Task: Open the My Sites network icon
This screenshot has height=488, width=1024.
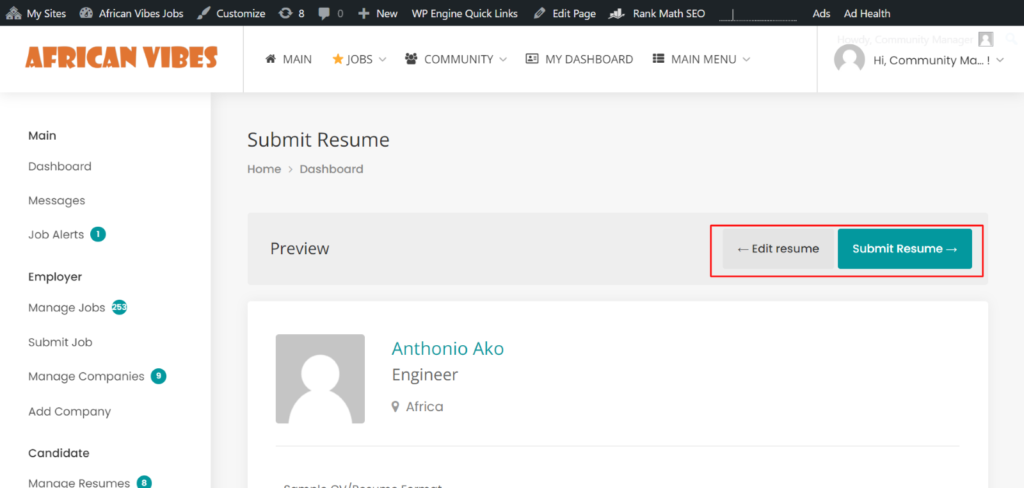Action: click(x=13, y=13)
